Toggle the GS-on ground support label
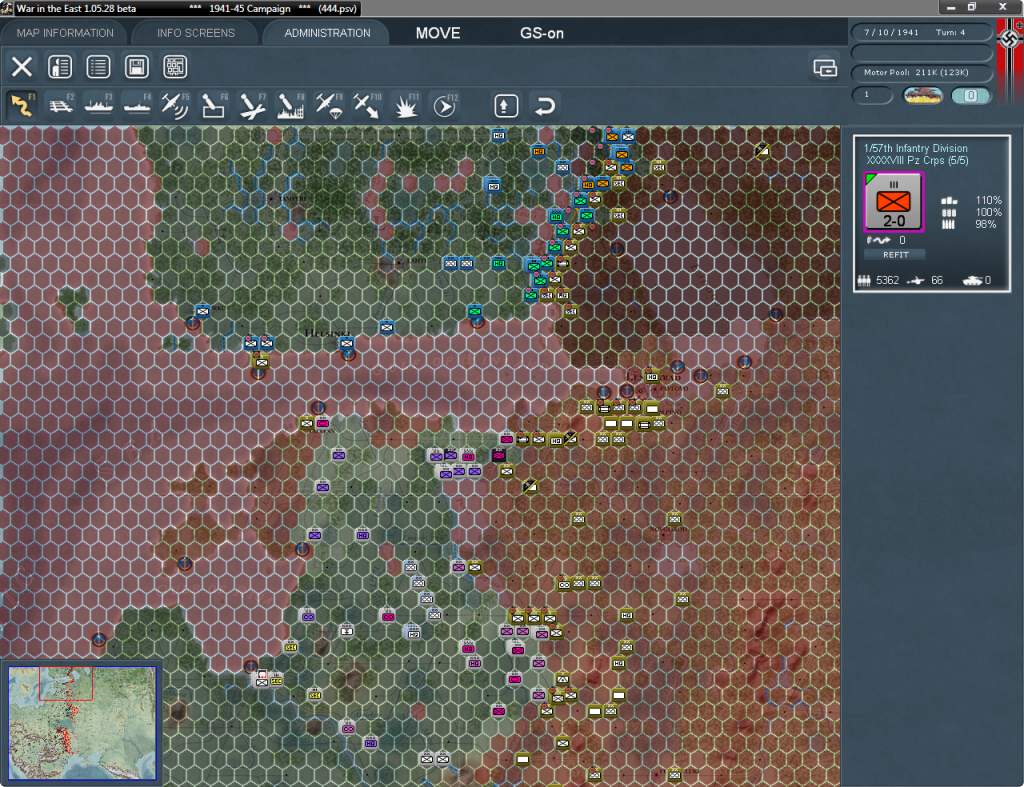The image size is (1024, 787). (541, 33)
